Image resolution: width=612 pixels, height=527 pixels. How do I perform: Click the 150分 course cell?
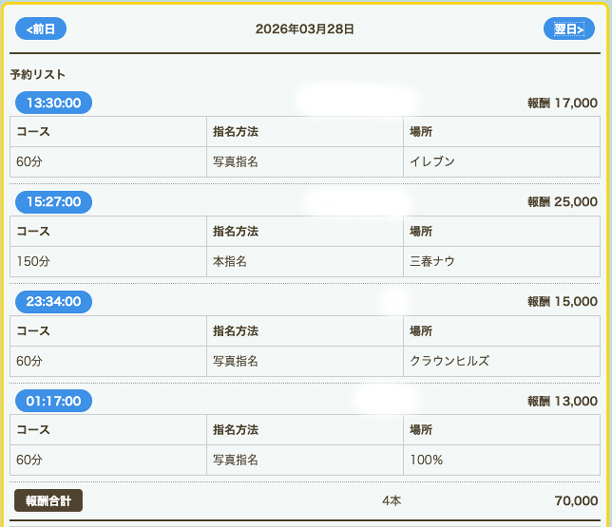(33, 261)
